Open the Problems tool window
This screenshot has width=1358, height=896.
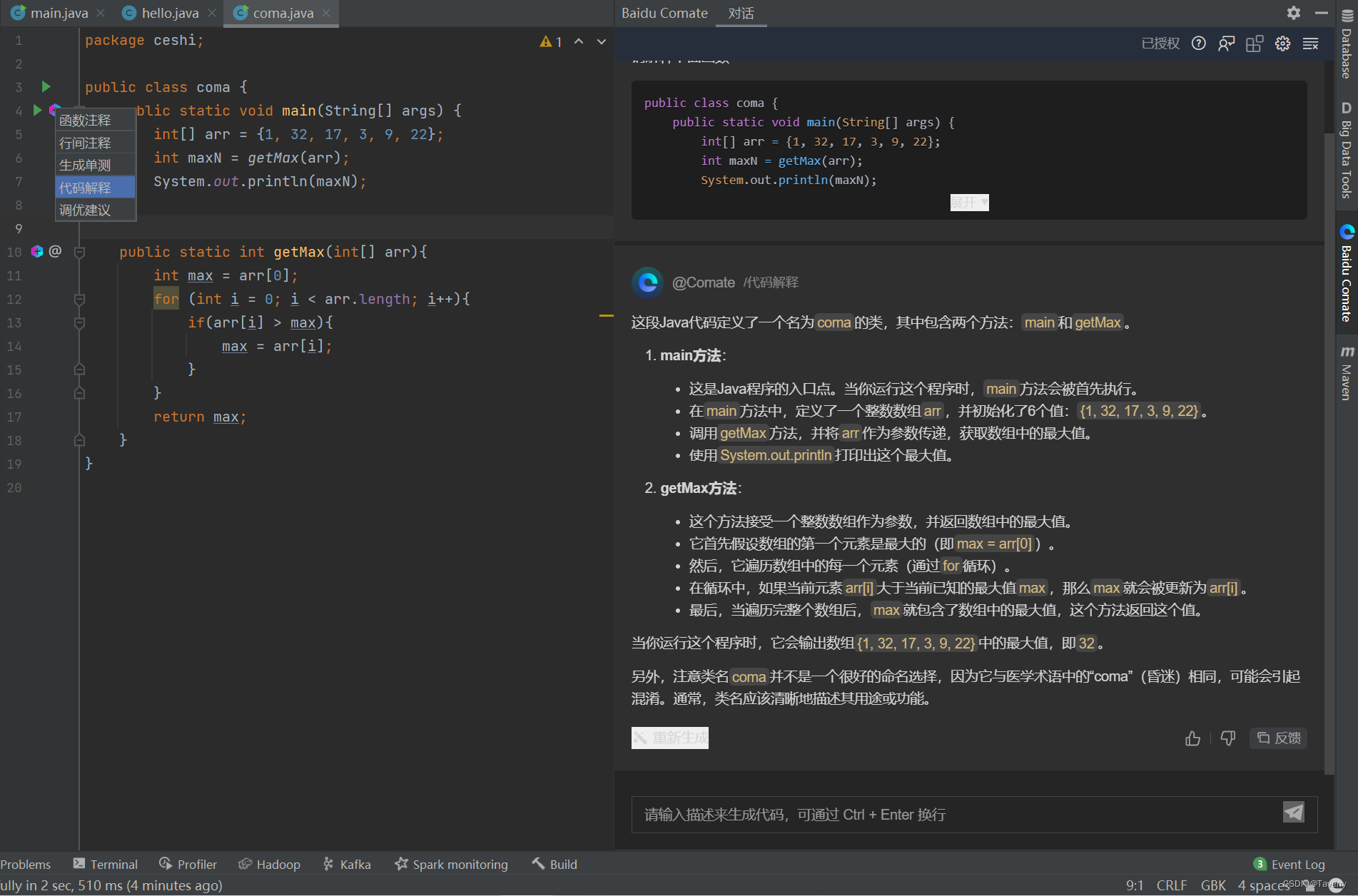(x=26, y=864)
